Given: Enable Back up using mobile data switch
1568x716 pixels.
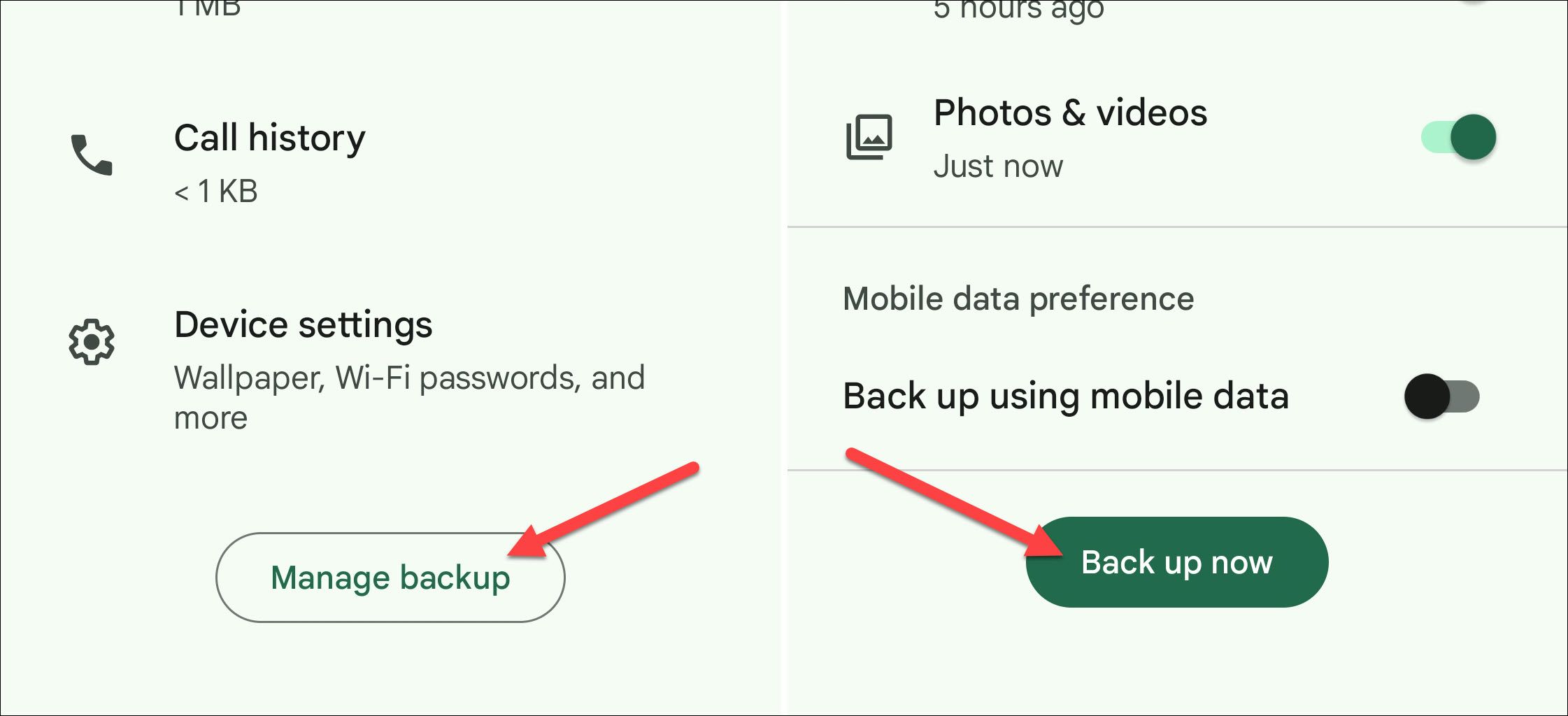Looking at the screenshot, I should 1442,396.
